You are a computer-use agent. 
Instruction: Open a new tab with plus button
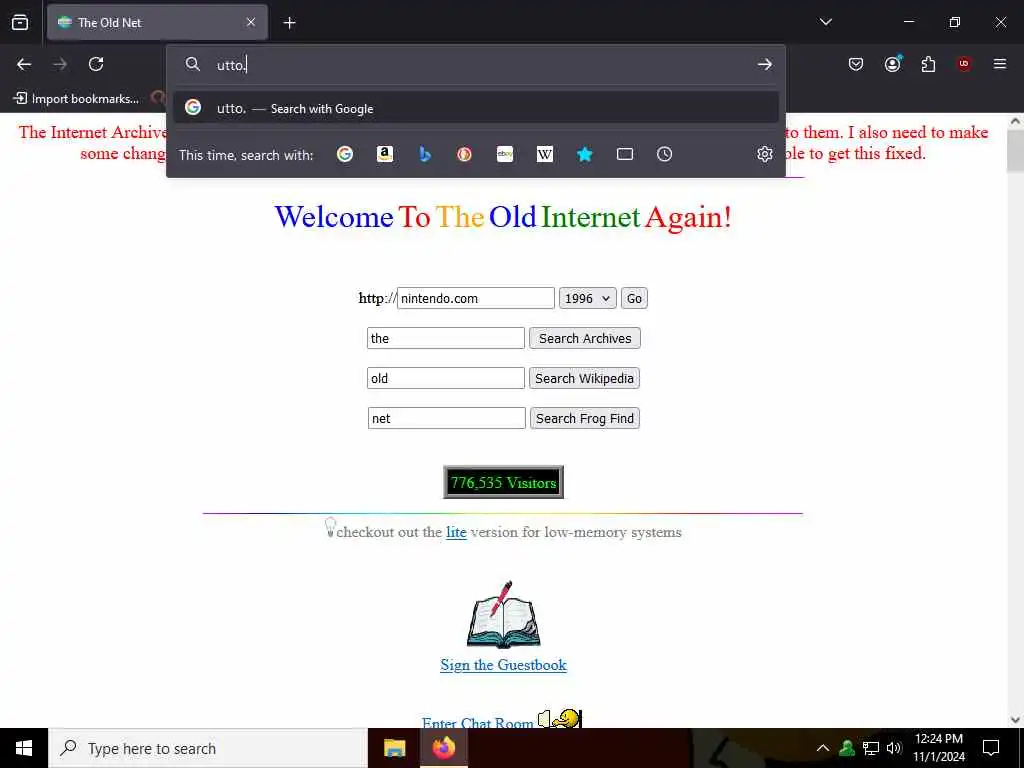point(289,23)
